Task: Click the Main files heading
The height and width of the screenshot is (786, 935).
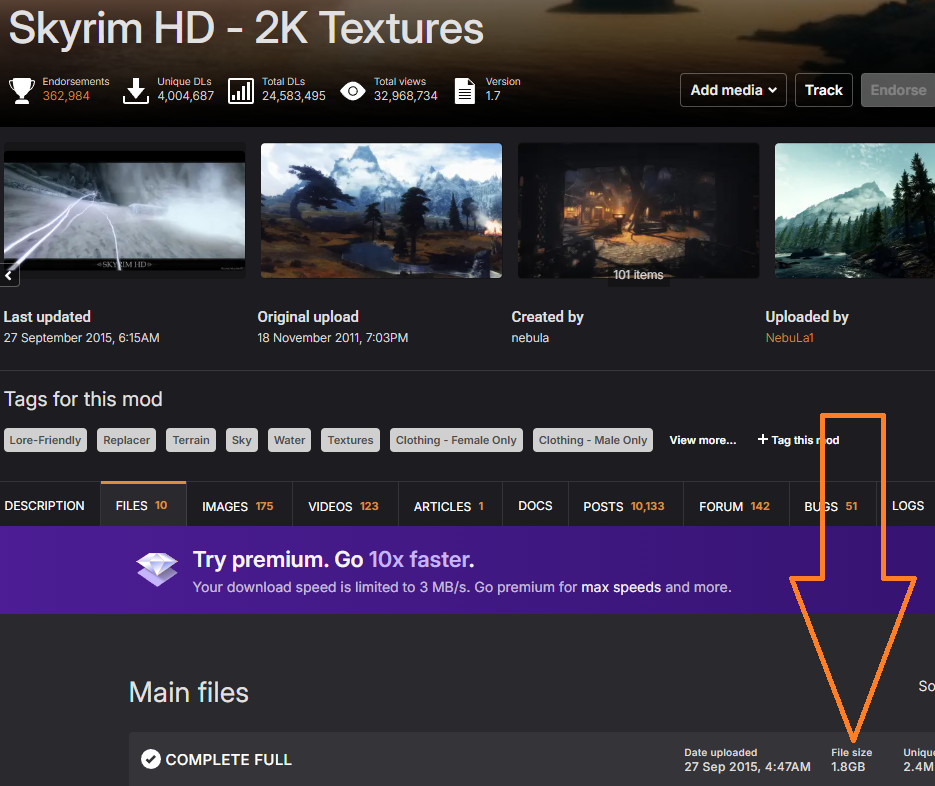Action: point(188,692)
